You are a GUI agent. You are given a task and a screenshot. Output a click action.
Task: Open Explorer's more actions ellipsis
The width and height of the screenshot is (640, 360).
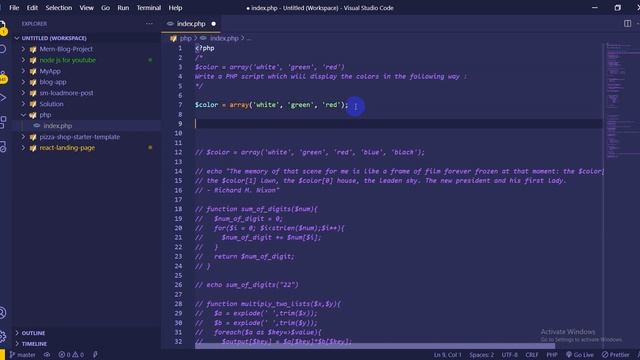(149, 24)
